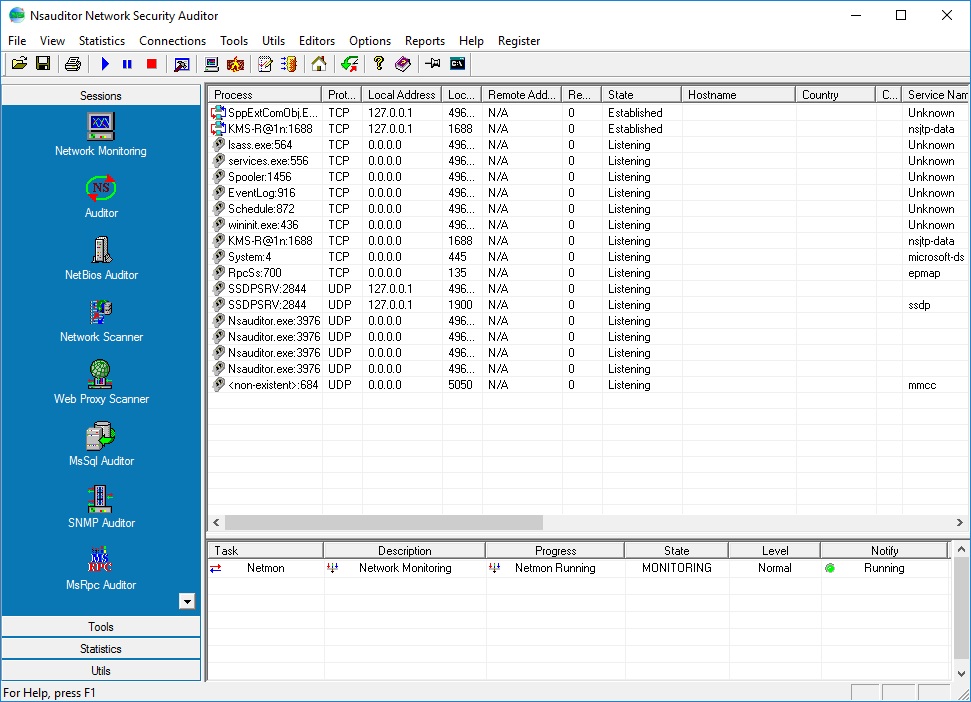The width and height of the screenshot is (971, 702).
Task: Stop monitoring with the red stop button
Action: [x=152, y=64]
